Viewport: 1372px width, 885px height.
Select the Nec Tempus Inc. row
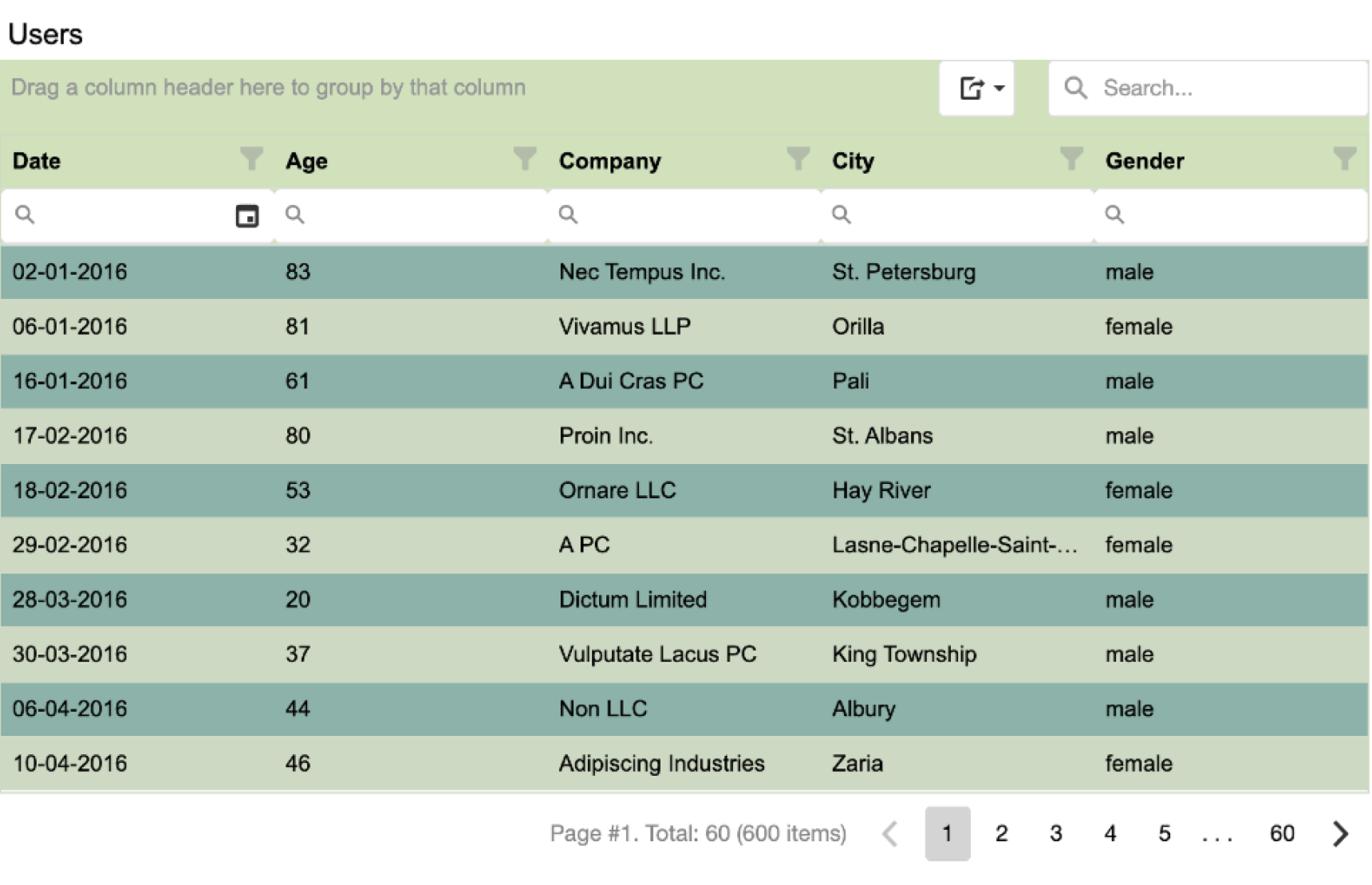tap(642, 272)
